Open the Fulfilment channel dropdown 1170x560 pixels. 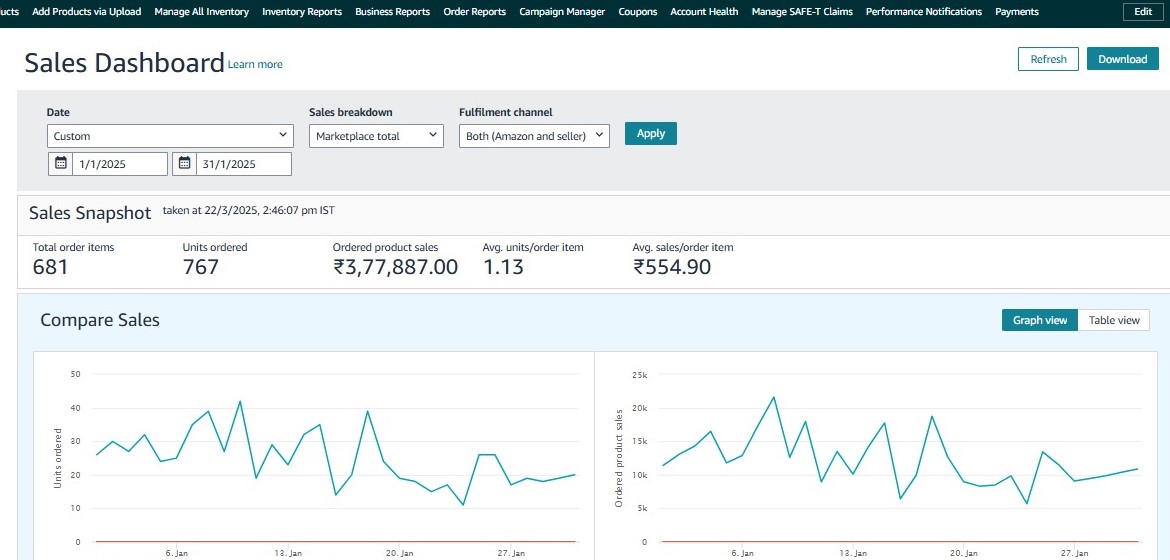click(534, 136)
